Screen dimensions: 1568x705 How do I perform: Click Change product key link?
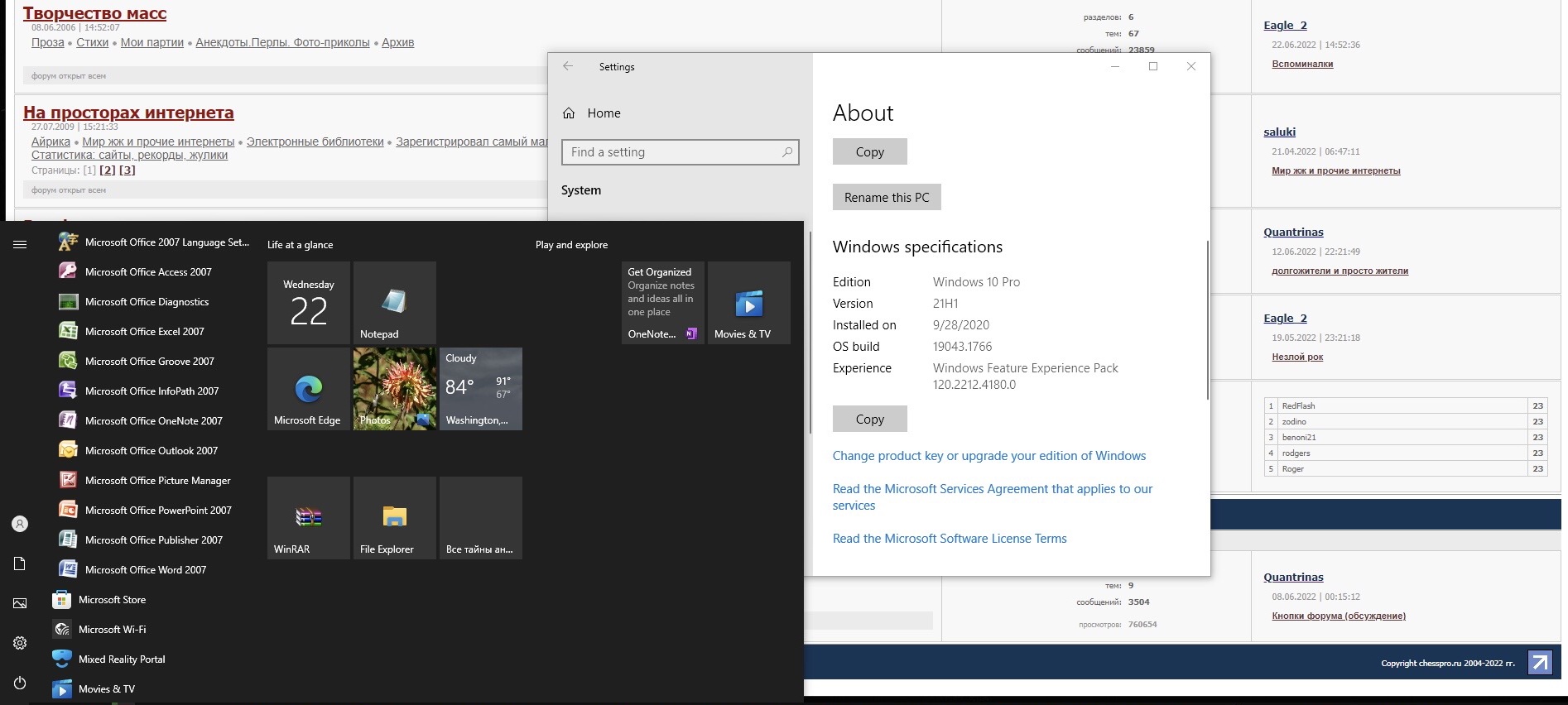click(x=988, y=456)
